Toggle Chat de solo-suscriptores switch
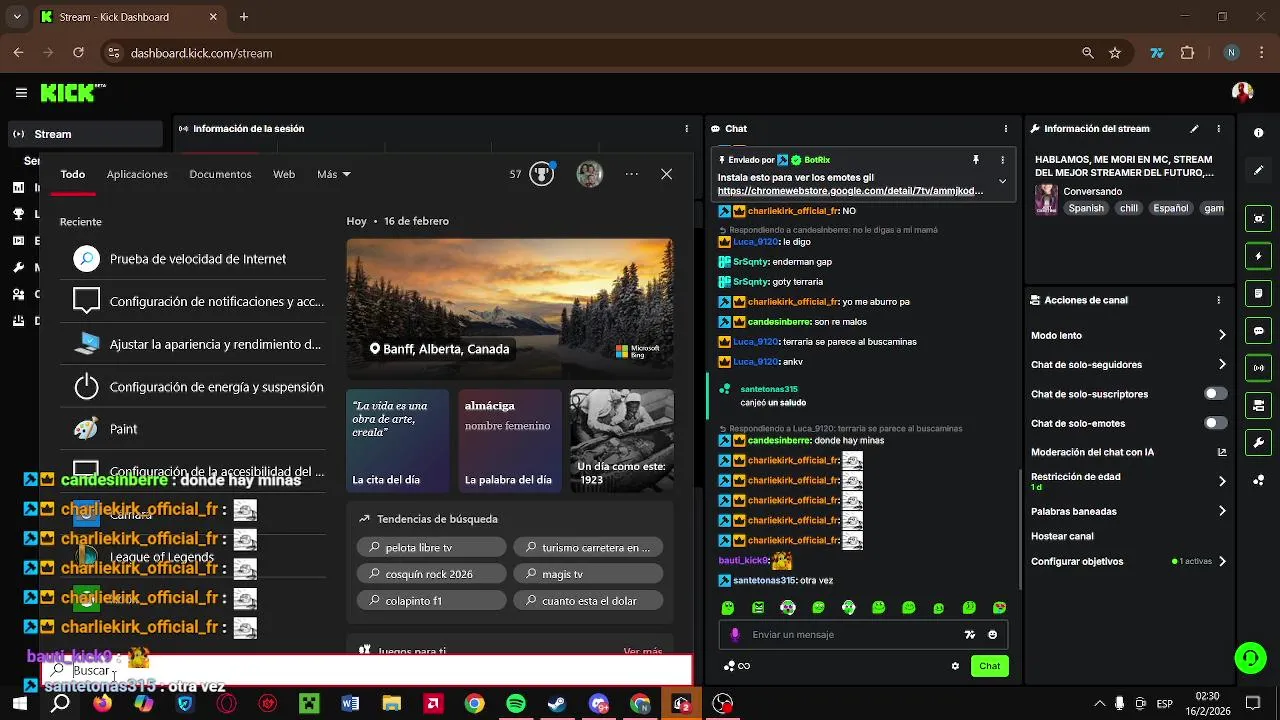 [x=1215, y=394]
